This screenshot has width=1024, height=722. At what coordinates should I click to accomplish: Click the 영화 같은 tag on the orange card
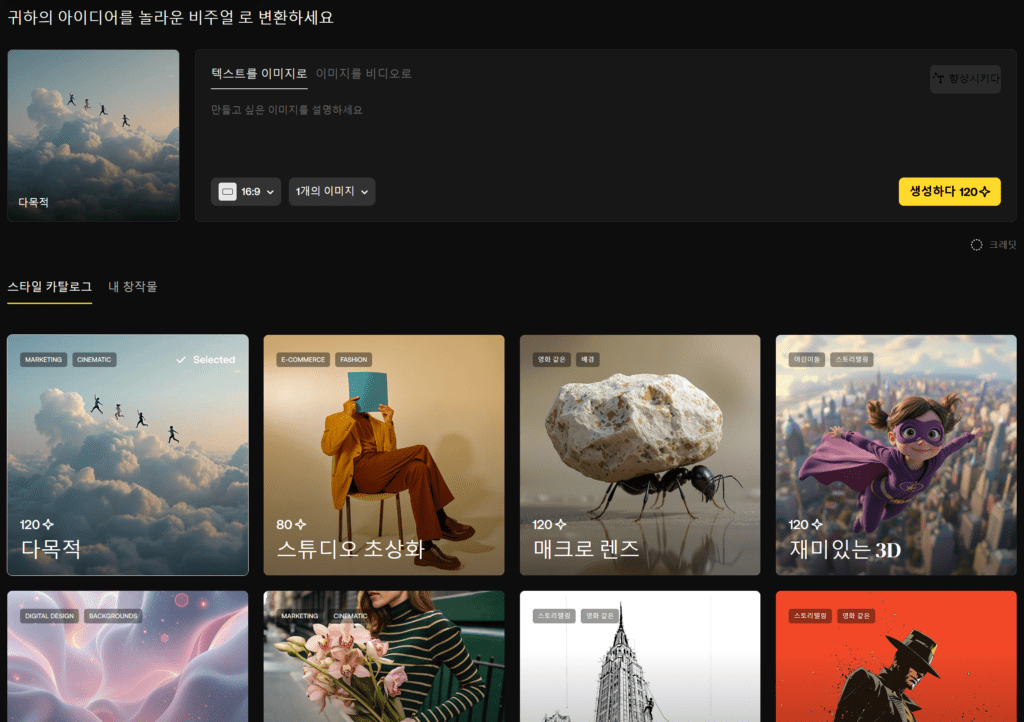click(x=856, y=616)
